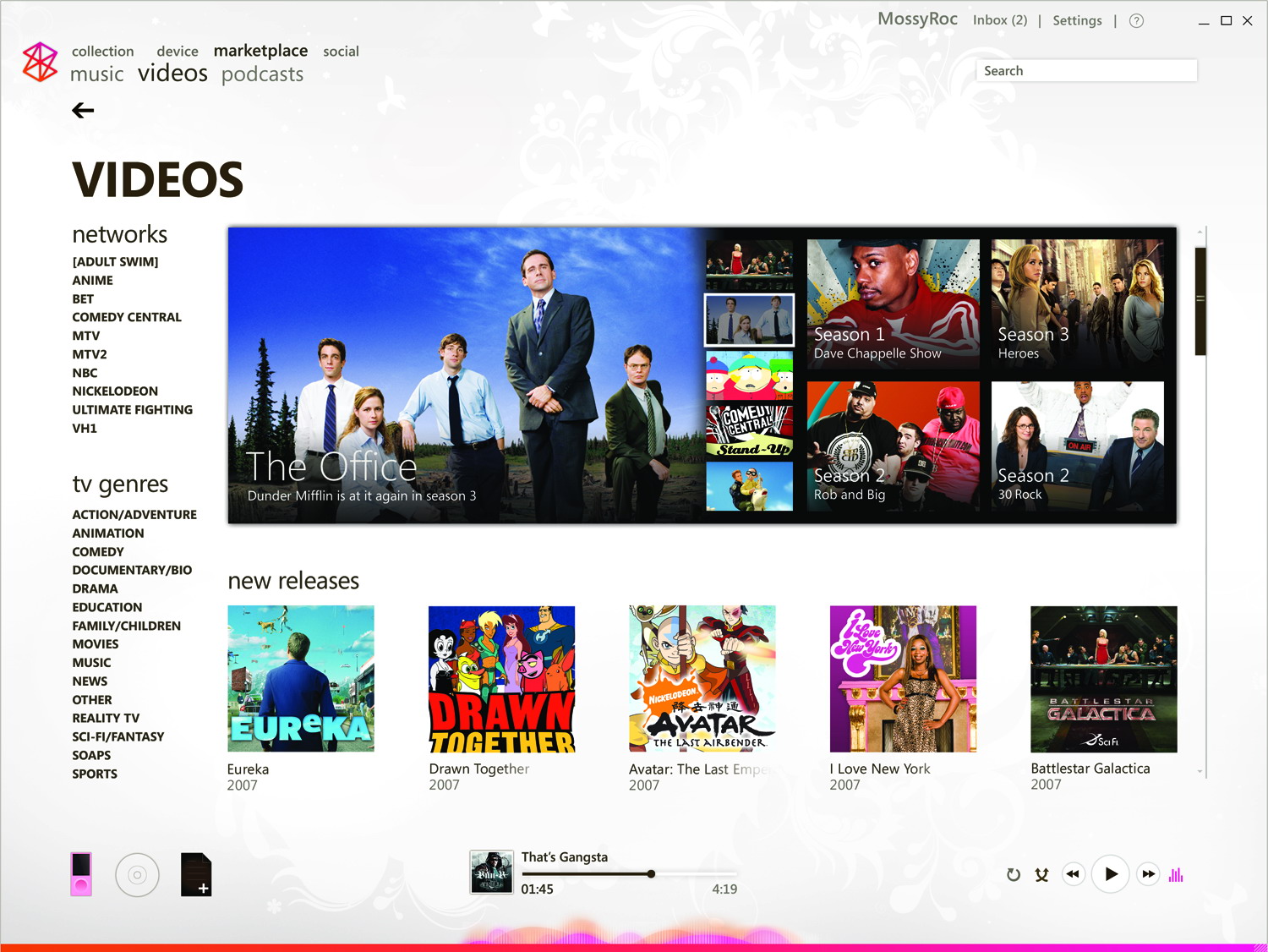Open the social tab
Screen dimensions: 1268x952
pos(341,52)
